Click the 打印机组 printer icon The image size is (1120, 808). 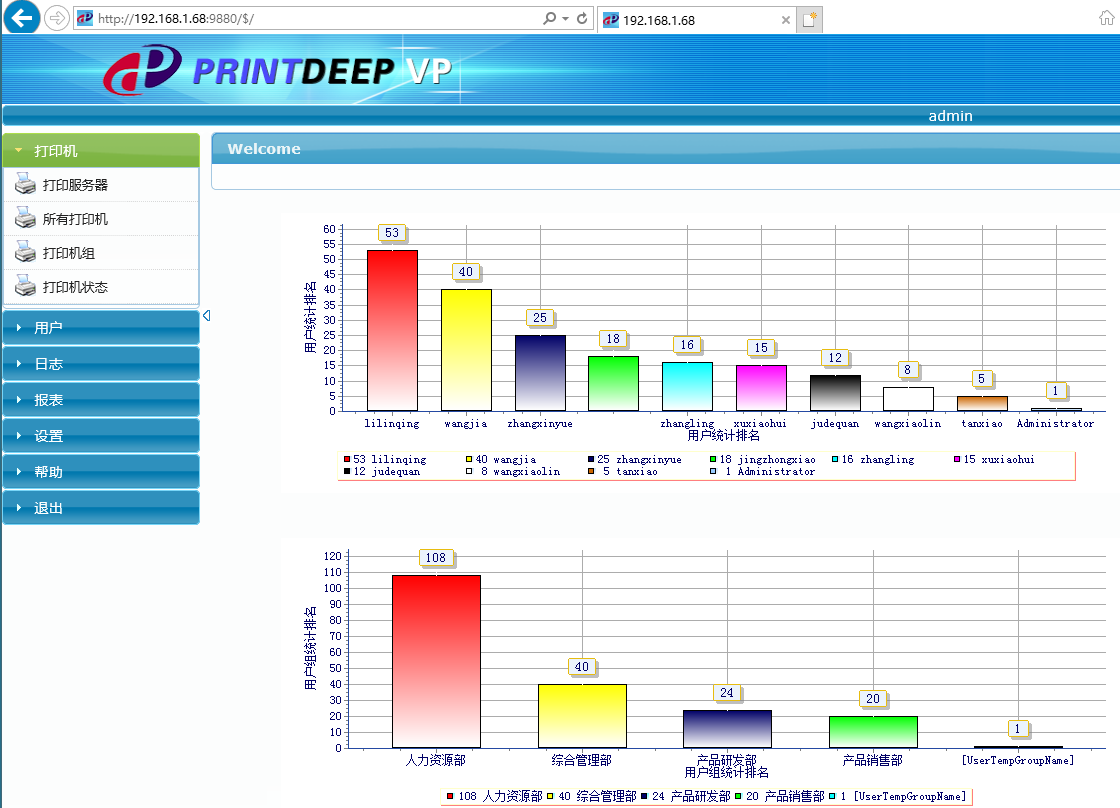point(25,252)
